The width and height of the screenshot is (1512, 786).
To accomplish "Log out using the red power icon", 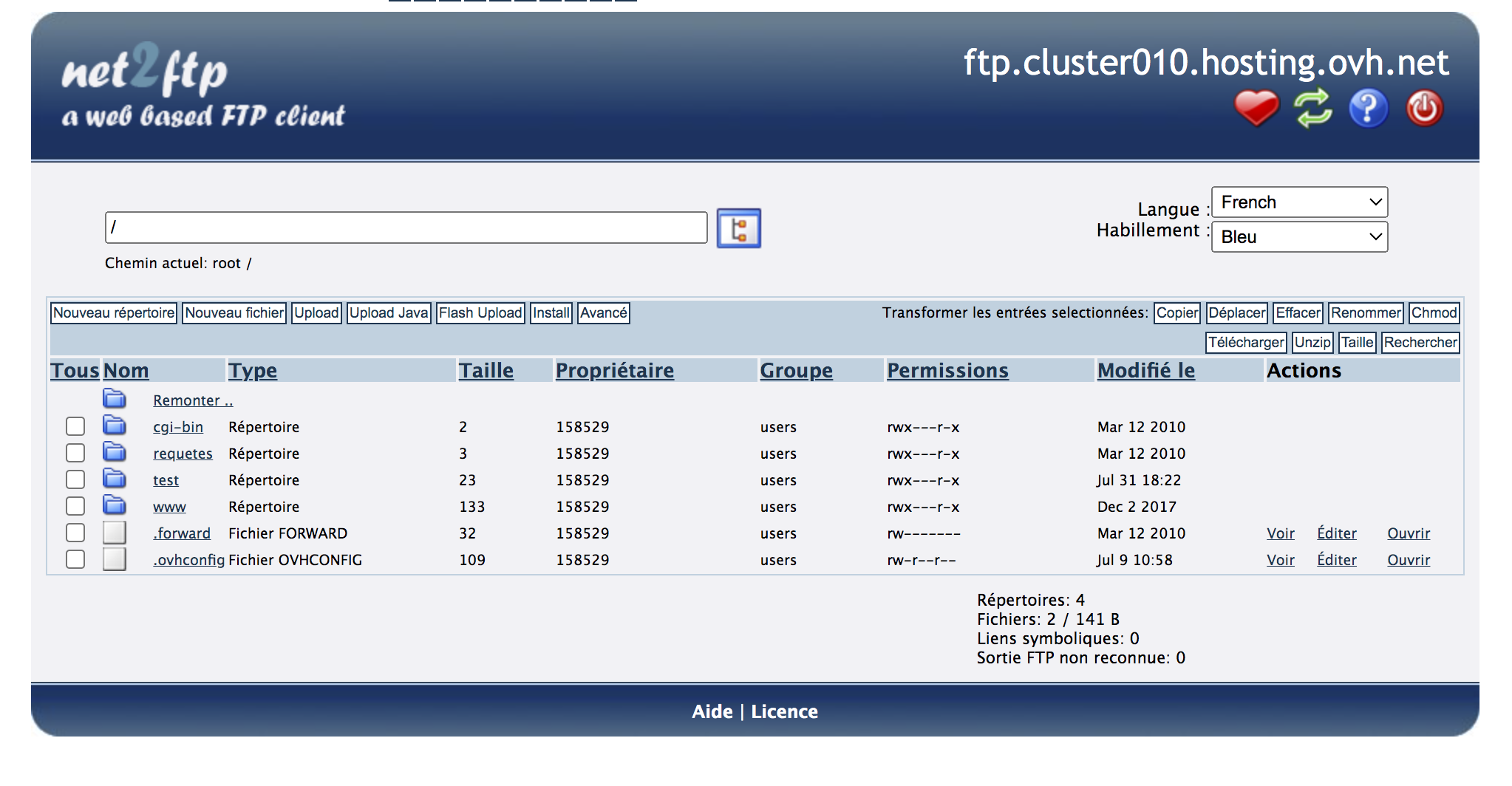I will tap(1424, 109).
